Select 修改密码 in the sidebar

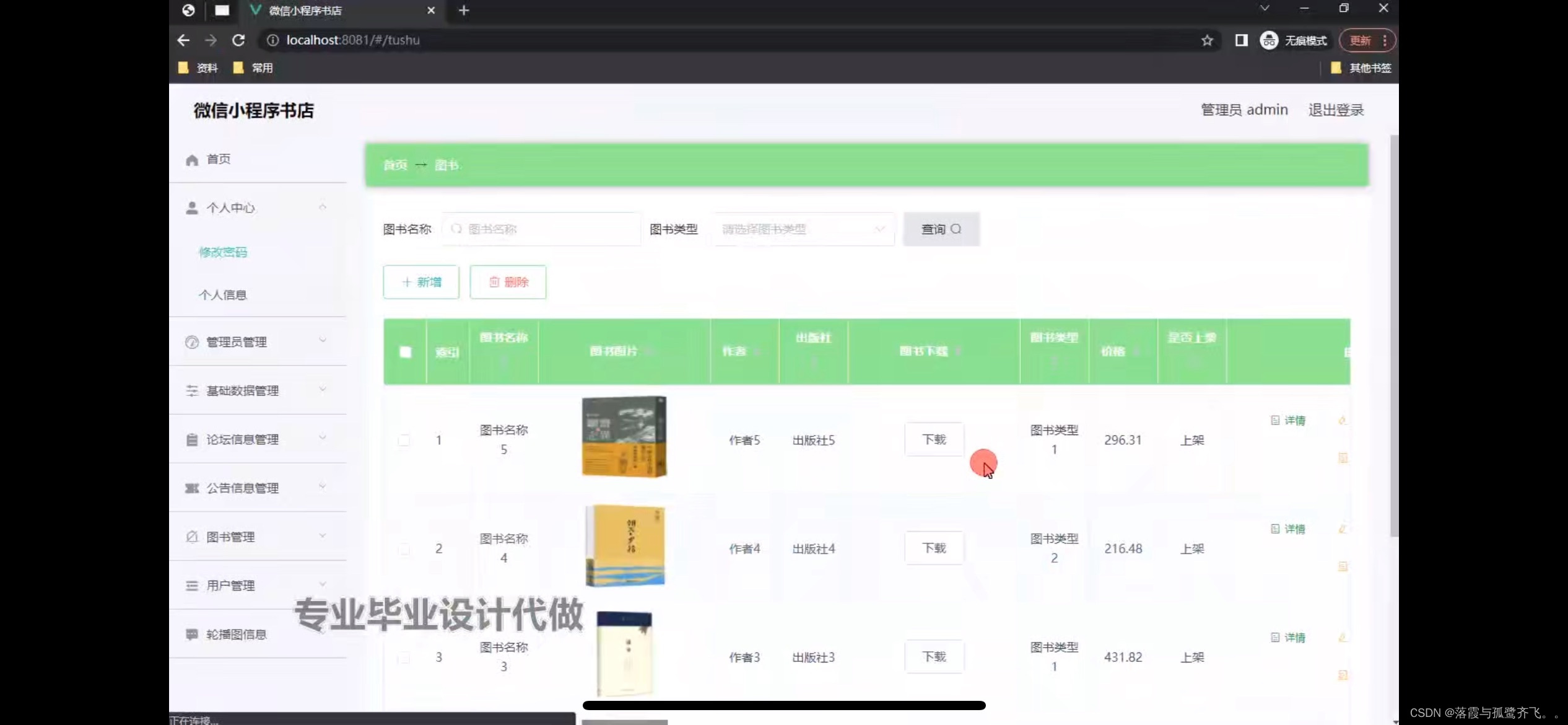[223, 252]
